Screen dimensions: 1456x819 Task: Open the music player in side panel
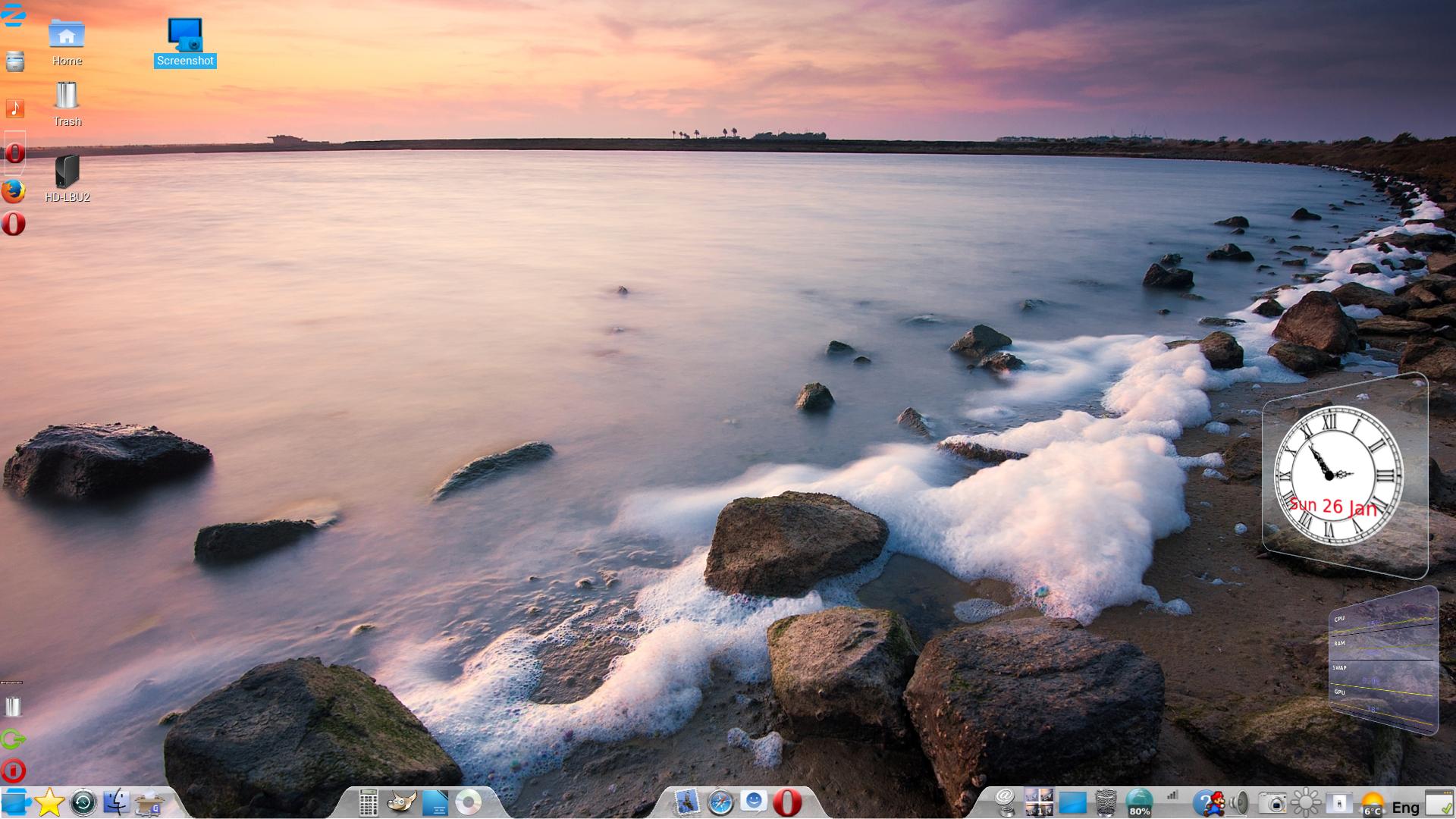tap(14, 108)
